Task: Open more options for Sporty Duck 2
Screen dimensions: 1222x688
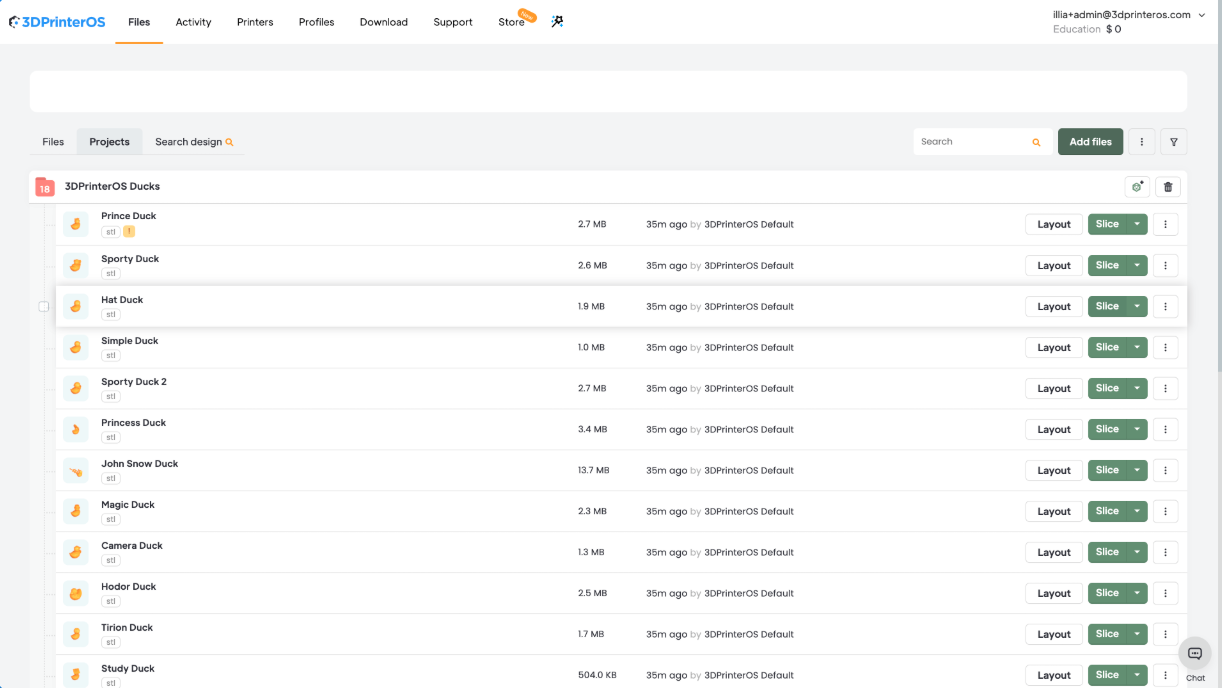Action: tap(1166, 388)
